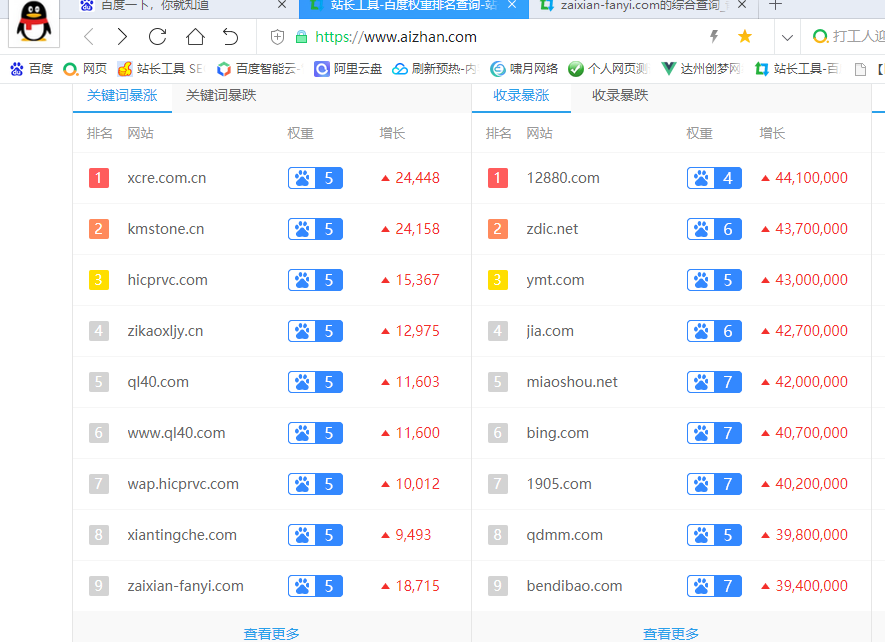The height and width of the screenshot is (642, 885).
Task: Close the 站长工具-百度权重排名查询 tab
Action: [x=512, y=5]
